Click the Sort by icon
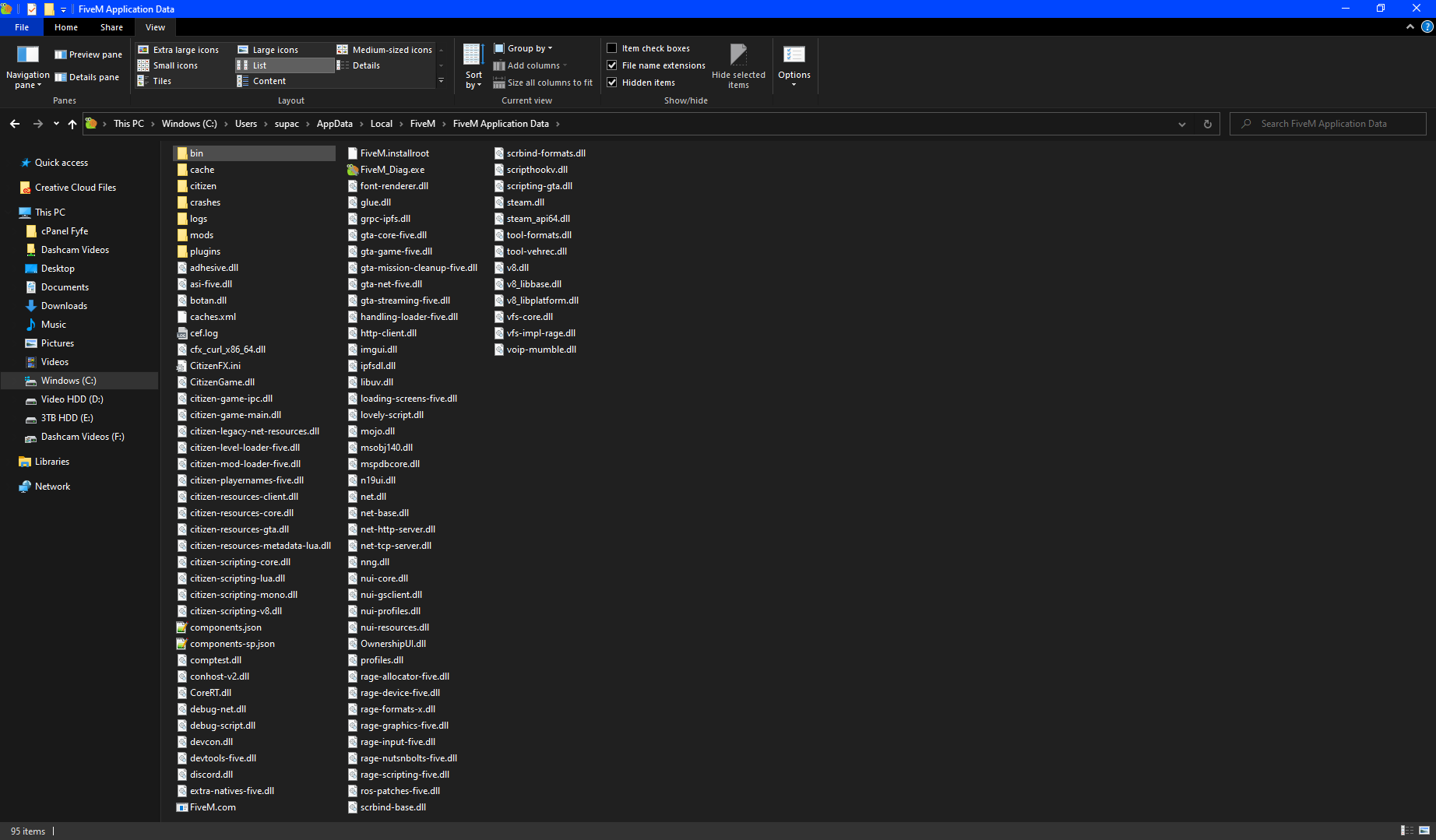 click(473, 55)
